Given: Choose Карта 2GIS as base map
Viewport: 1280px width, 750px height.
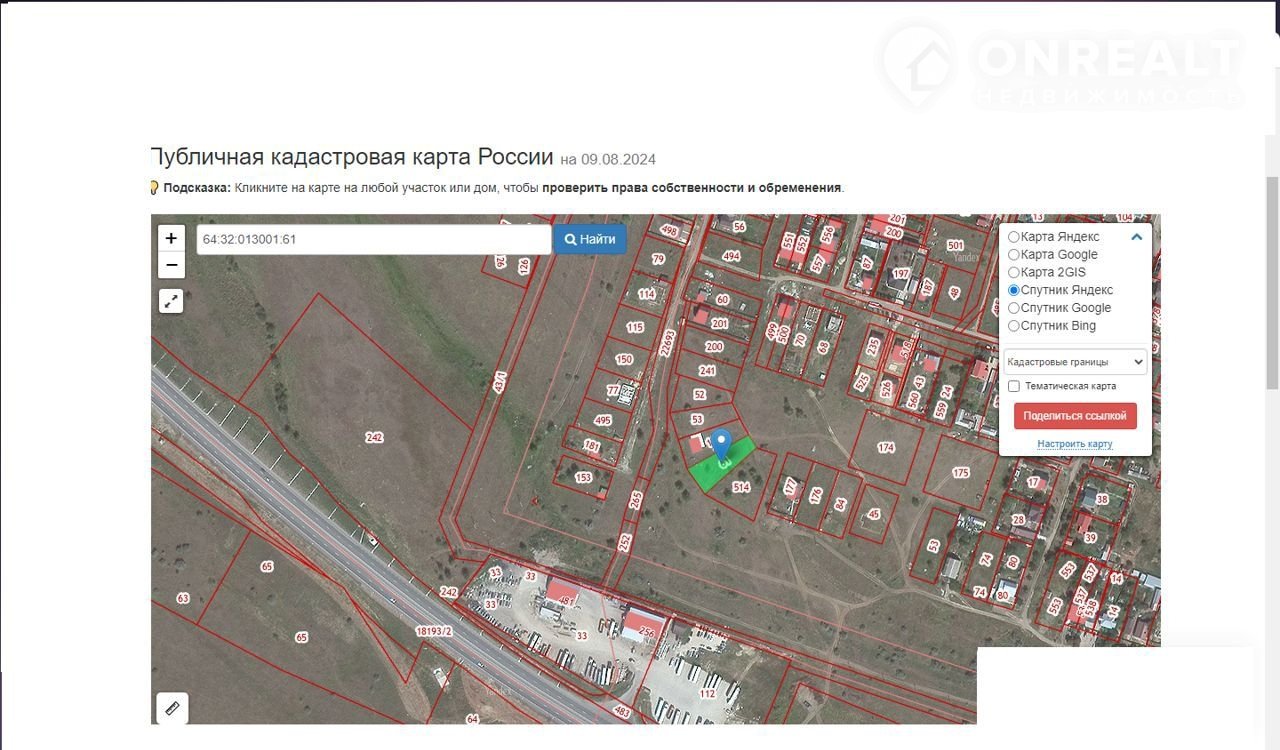Looking at the screenshot, I should click(1014, 273).
